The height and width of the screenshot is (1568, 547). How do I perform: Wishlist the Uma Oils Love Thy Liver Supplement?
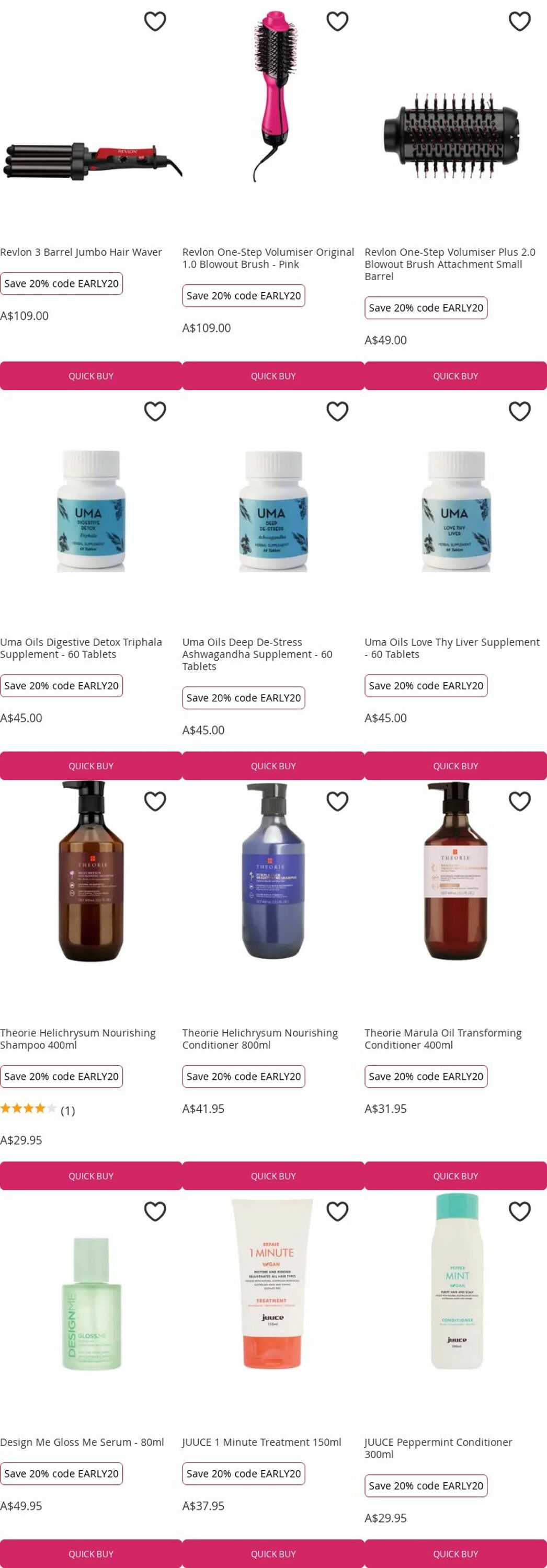pyautogui.click(x=519, y=411)
